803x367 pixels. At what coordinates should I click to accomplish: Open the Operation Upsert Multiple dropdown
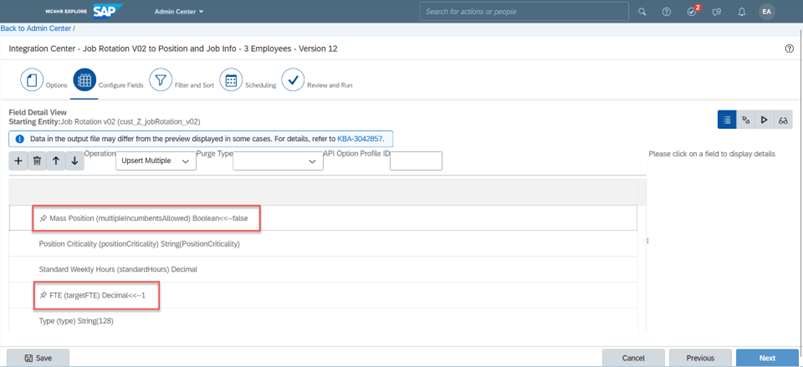coord(156,161)
